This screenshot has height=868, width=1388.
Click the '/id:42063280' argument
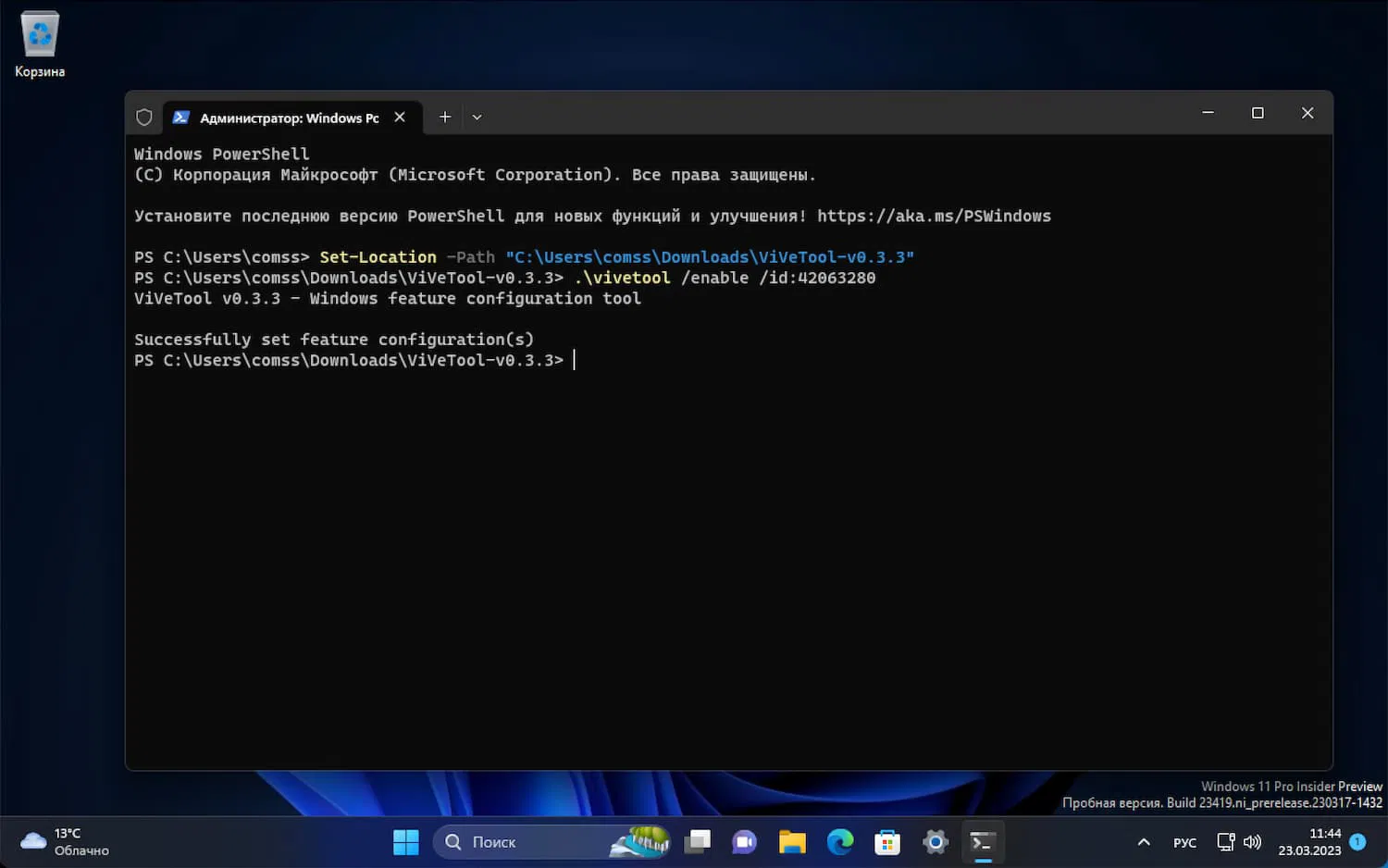coord(817,278)
